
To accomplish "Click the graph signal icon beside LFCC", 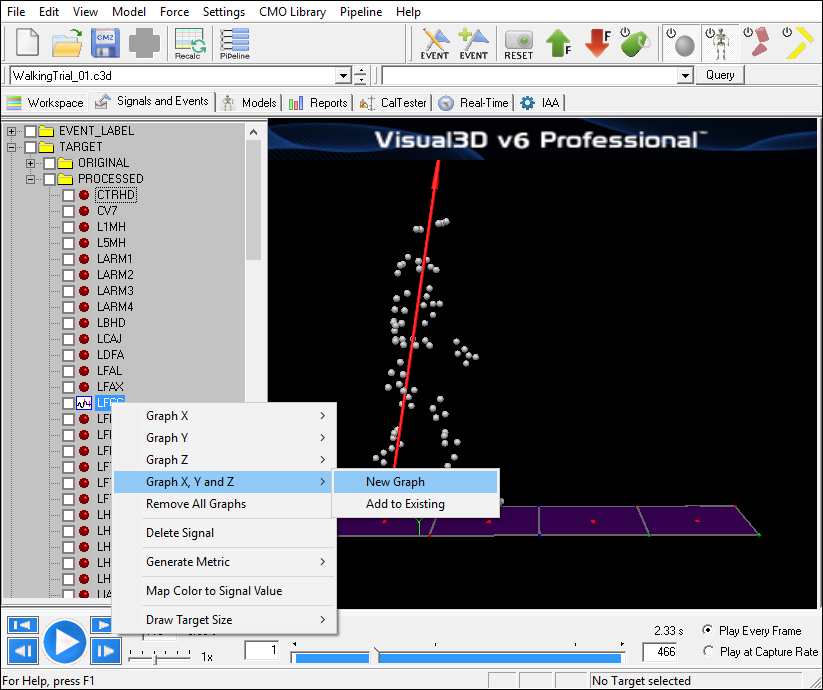I will click(x=84, y=403).
